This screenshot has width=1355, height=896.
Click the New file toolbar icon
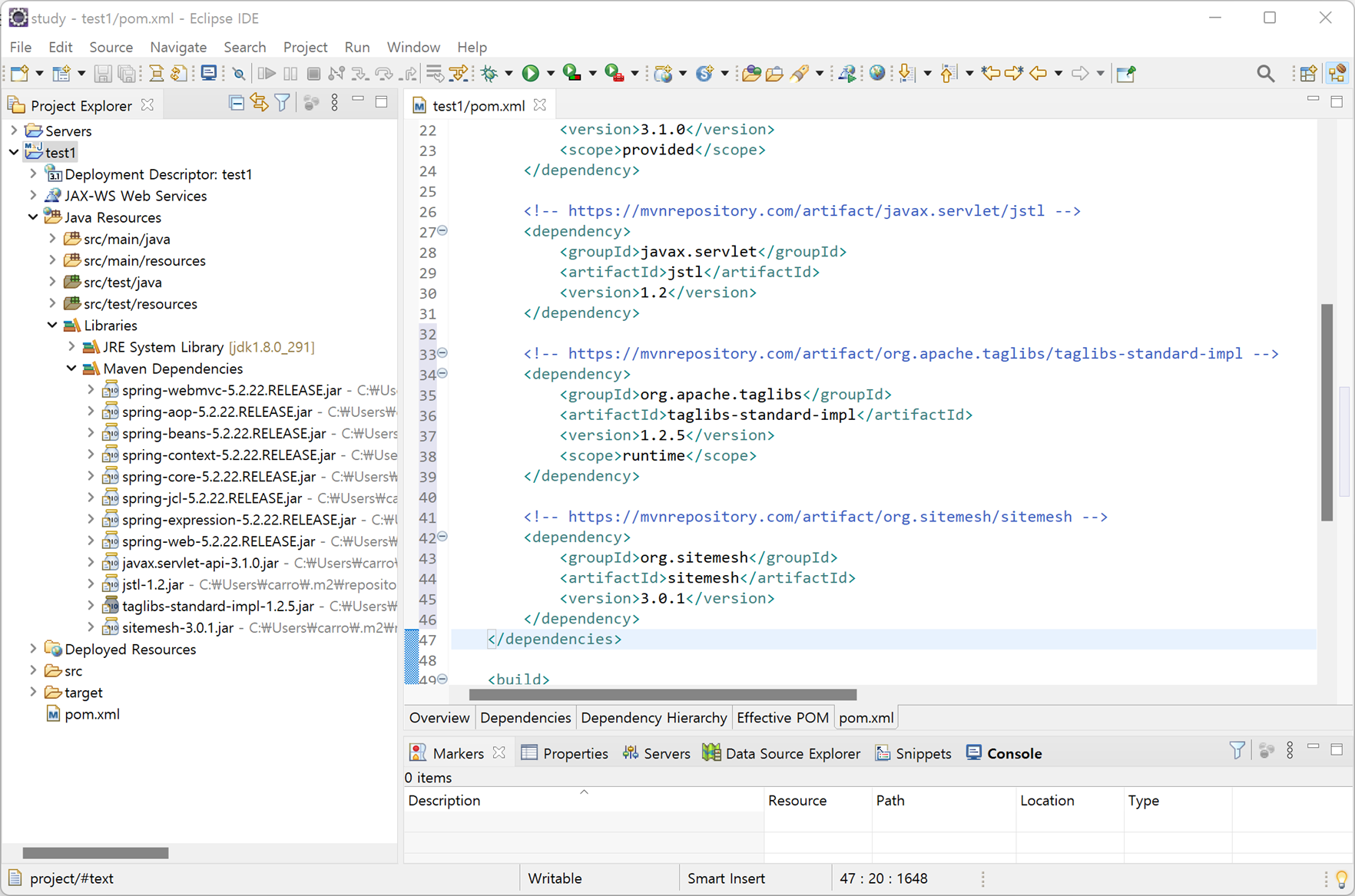19,74
